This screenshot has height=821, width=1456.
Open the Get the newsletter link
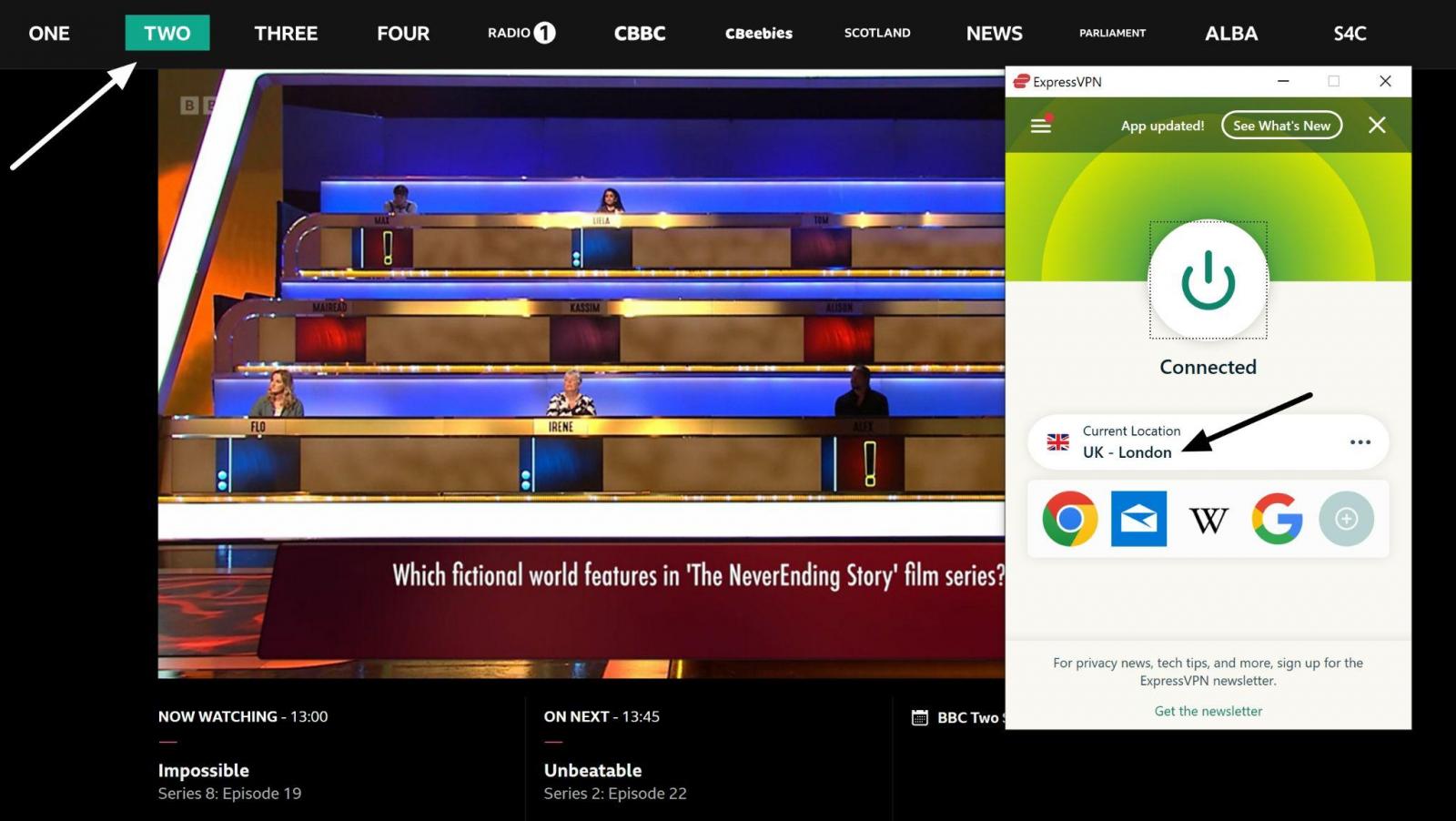pos(1208,711)
